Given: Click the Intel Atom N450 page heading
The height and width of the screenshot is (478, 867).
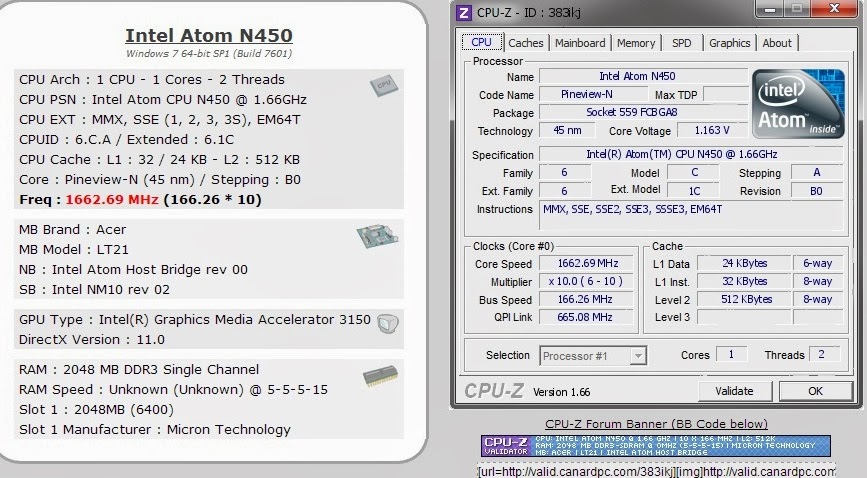Looking at the screenshot, I should coord(209,35).
